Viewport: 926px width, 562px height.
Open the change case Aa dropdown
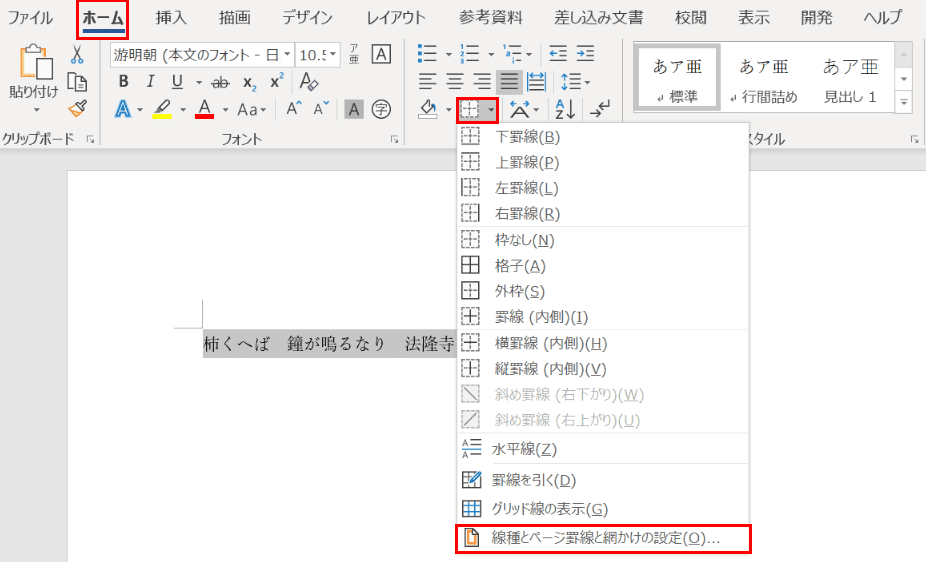[x=252, y=110]
